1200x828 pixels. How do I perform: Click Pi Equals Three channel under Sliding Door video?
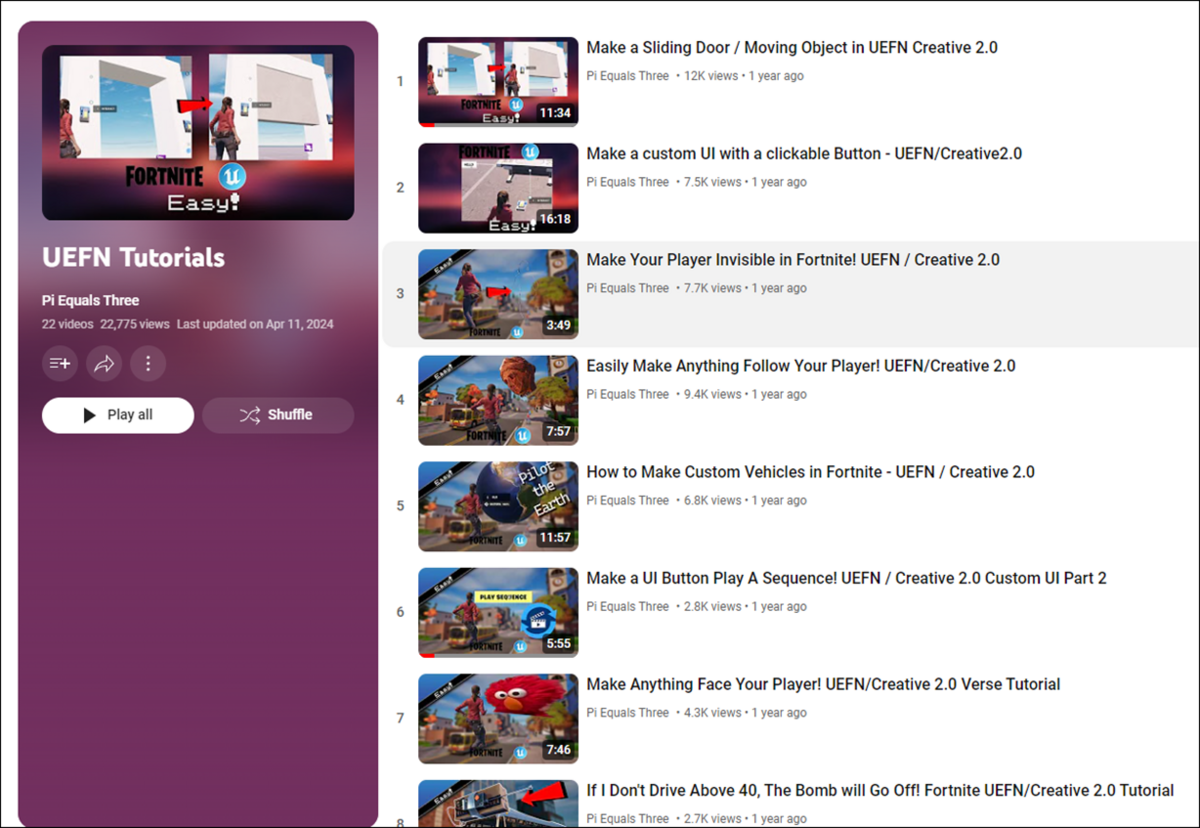point(628,76)
